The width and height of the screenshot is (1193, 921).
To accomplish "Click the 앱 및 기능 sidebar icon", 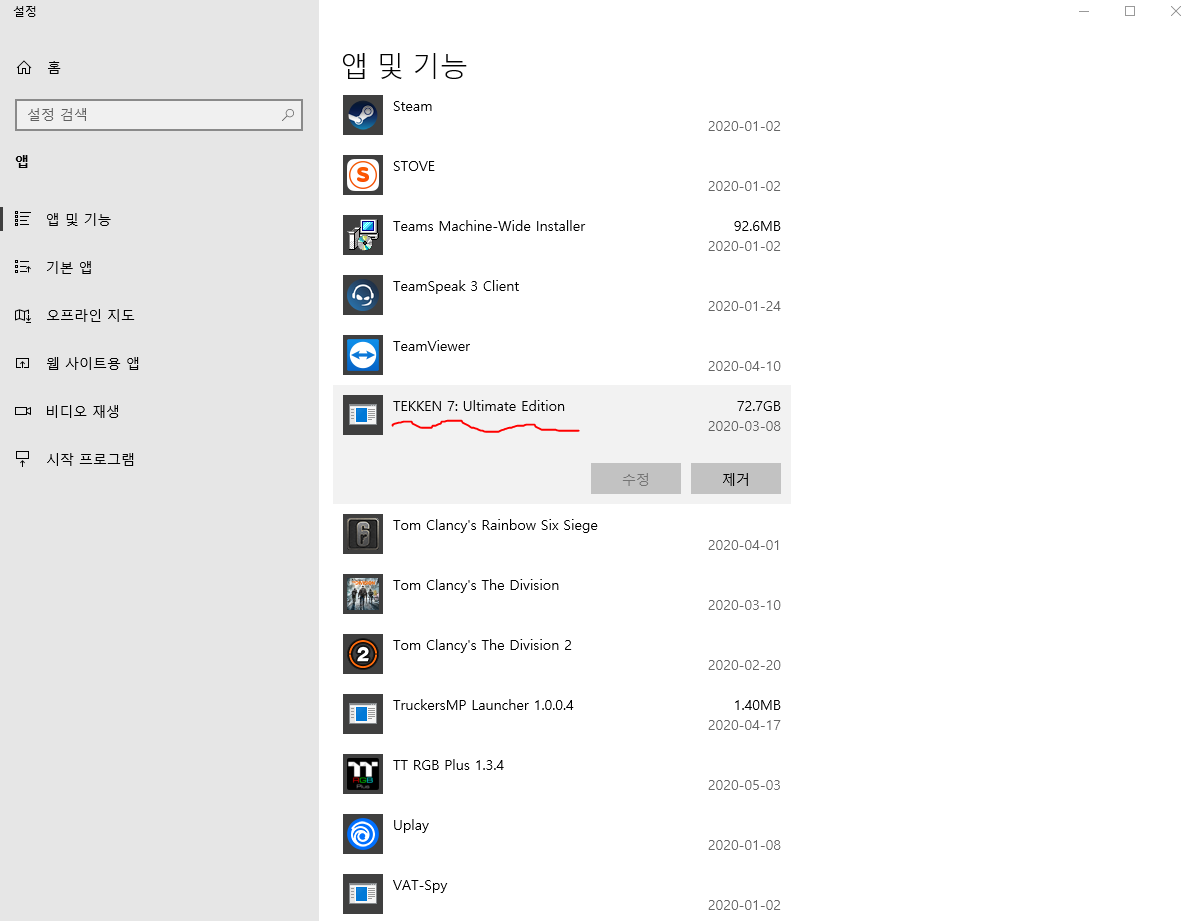I will pyautogui.click(x=23, y=219).
